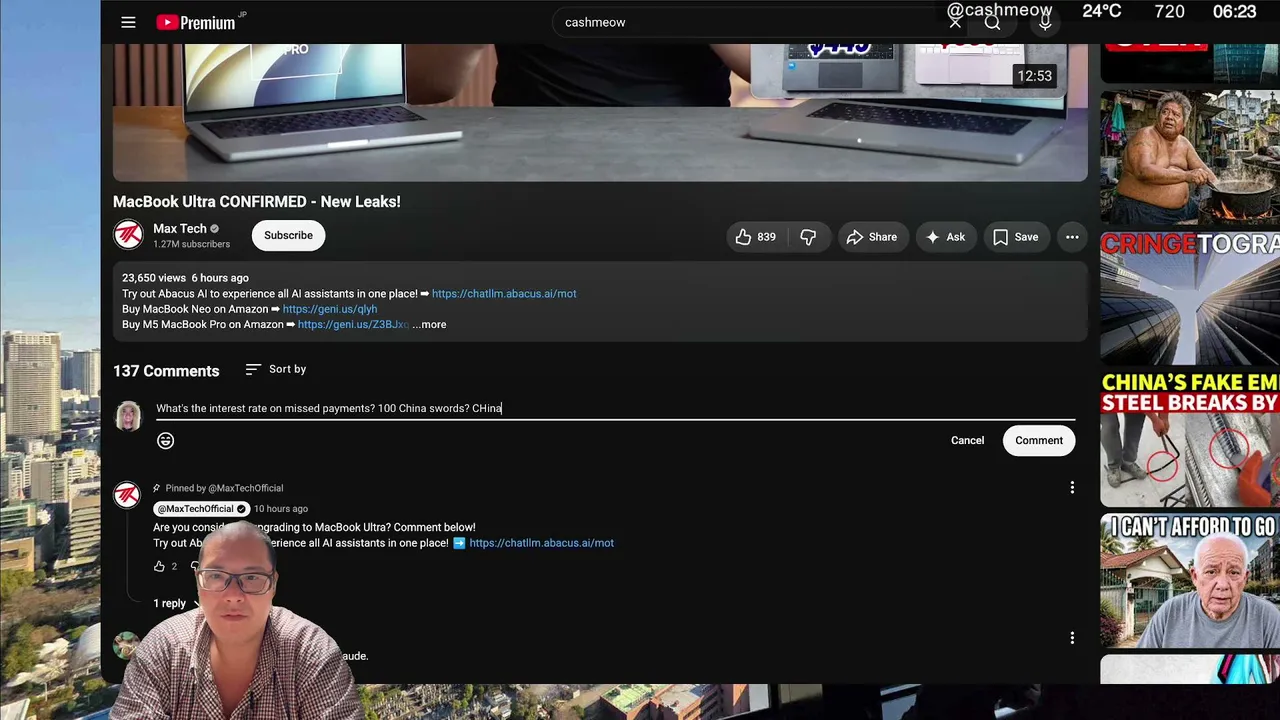Open the geni.us M5 MacBook Pro link
The height and width of the screenshot is (720, 1280).
point(353,324)
